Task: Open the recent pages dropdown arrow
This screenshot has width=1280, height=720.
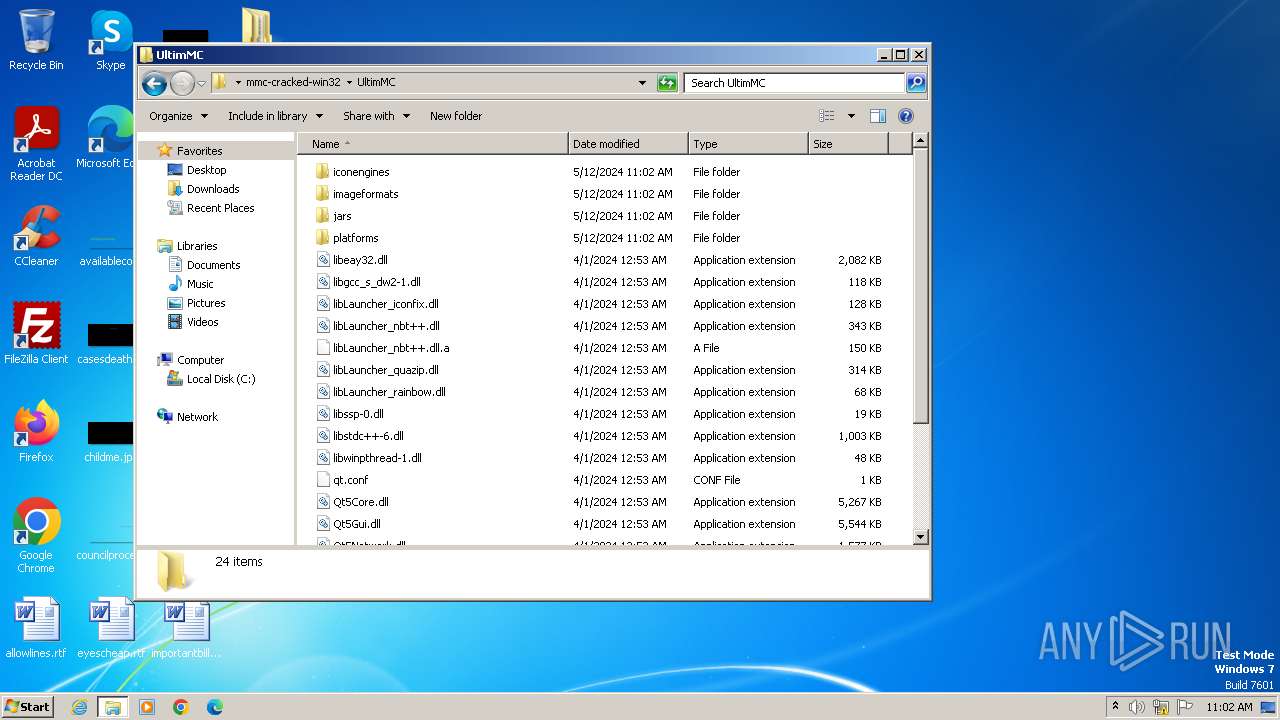Action: [201, 83]
